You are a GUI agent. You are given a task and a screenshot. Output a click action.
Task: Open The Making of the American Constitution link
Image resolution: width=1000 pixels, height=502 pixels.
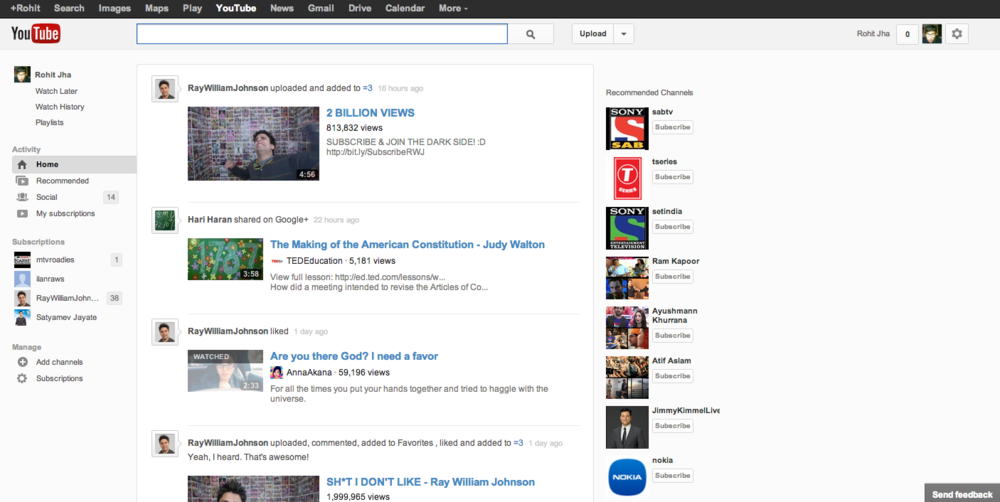407,244
